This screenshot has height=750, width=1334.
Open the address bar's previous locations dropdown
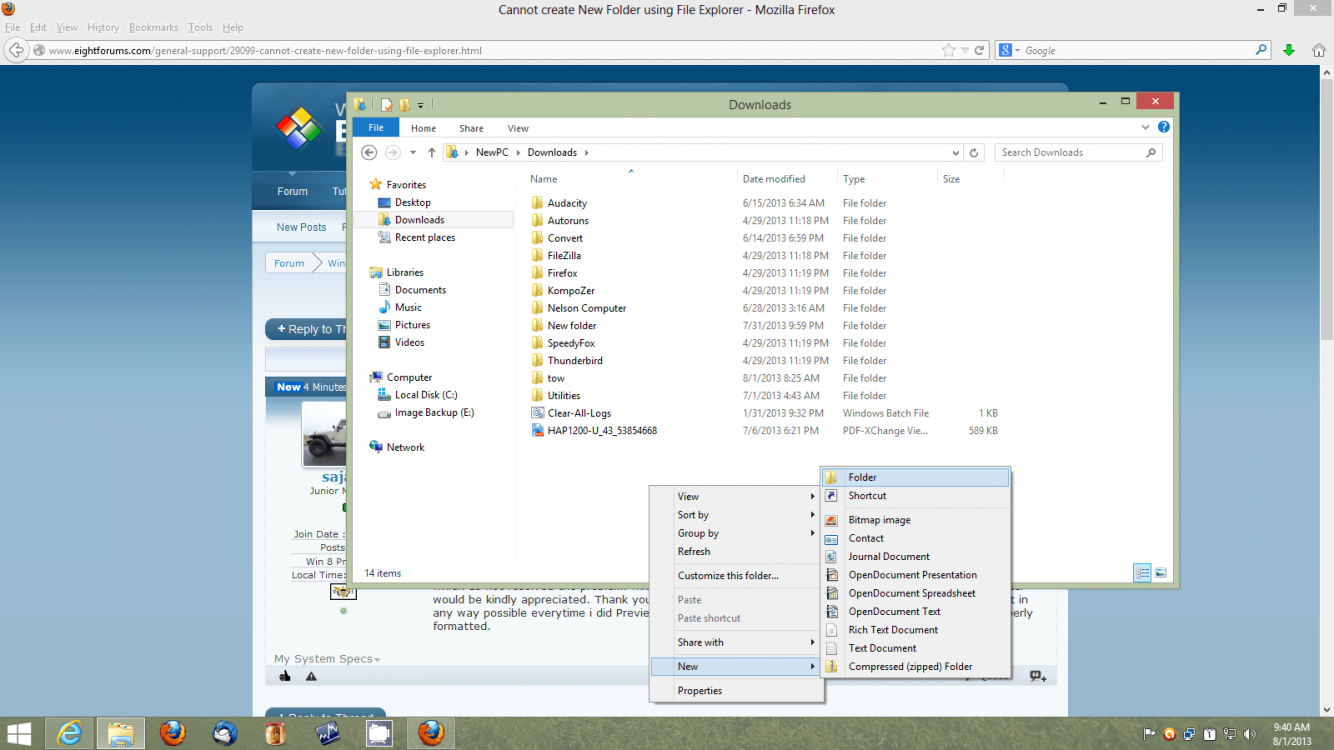tap(956, 153)
